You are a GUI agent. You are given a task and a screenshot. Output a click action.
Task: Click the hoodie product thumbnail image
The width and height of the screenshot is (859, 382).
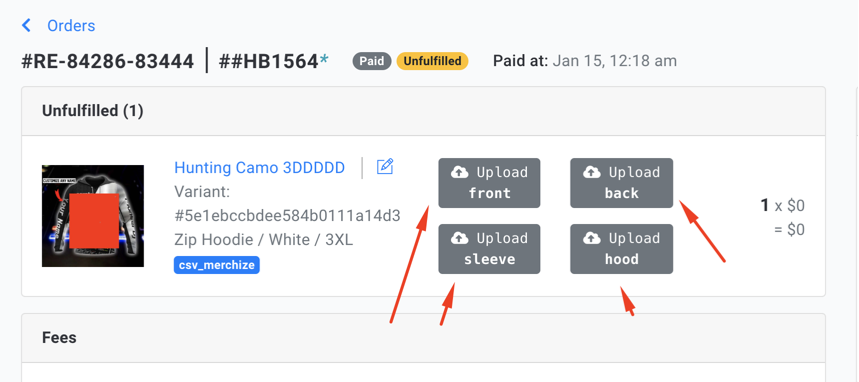(x=93, y=216)
